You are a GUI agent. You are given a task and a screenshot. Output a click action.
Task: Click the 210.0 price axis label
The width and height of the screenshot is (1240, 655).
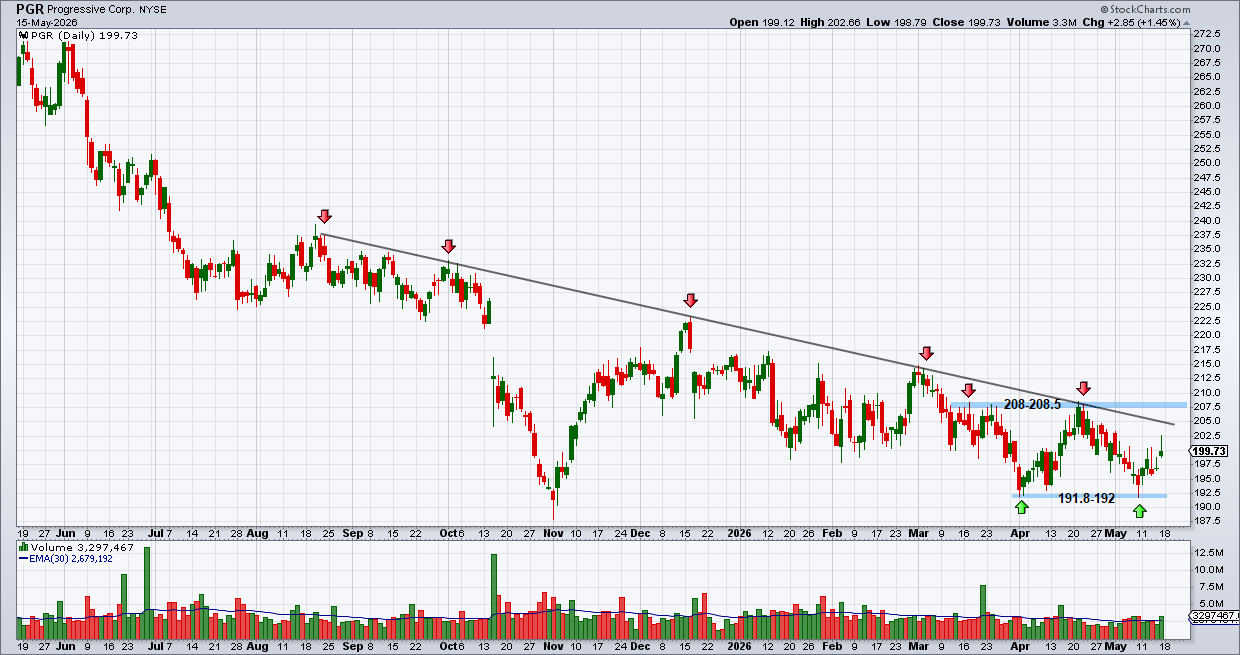coord(1205,392)
